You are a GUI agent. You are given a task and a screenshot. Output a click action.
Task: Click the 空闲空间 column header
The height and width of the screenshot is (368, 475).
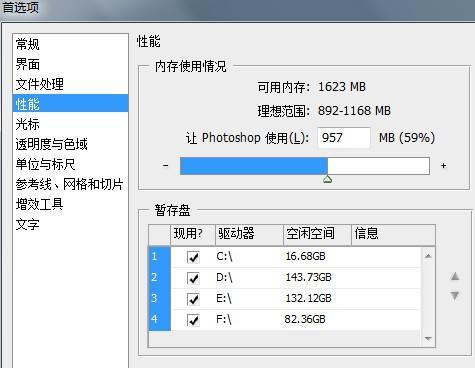tap(317, 235)
